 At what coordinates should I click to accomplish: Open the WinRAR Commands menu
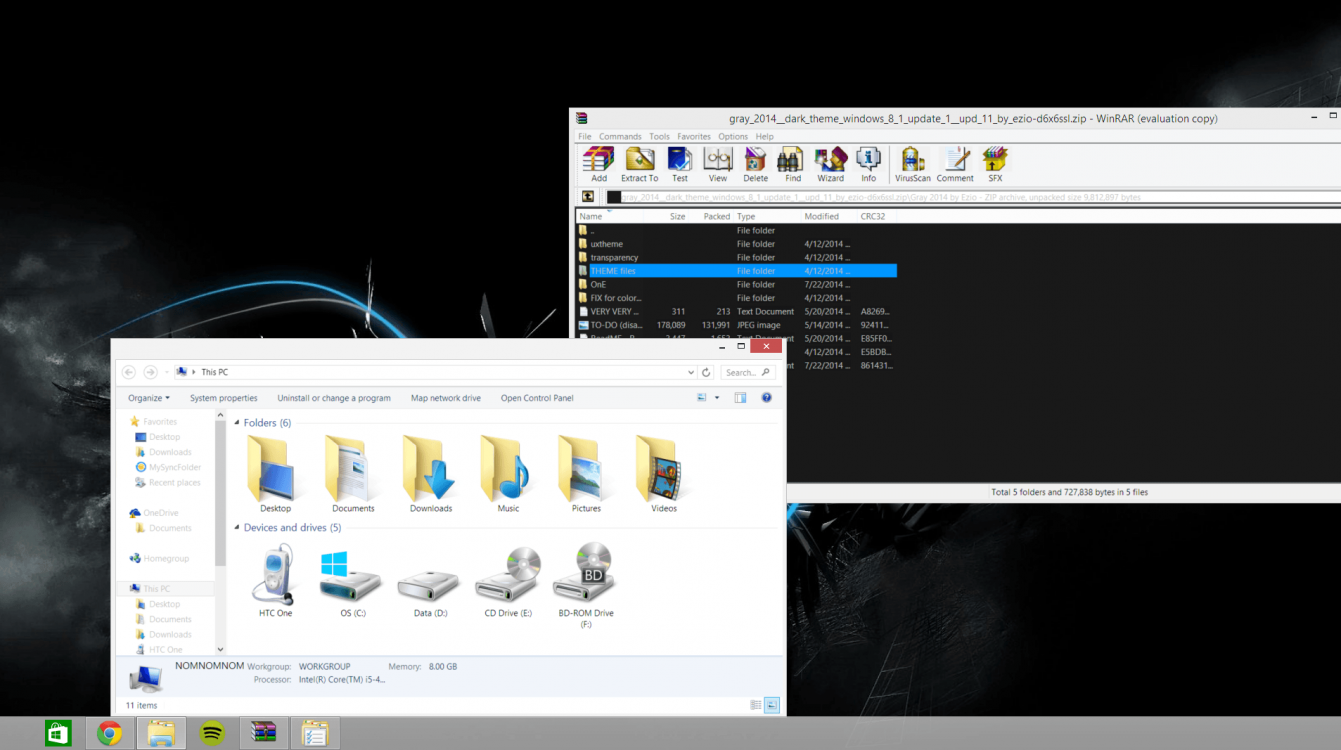pos(620,136)
